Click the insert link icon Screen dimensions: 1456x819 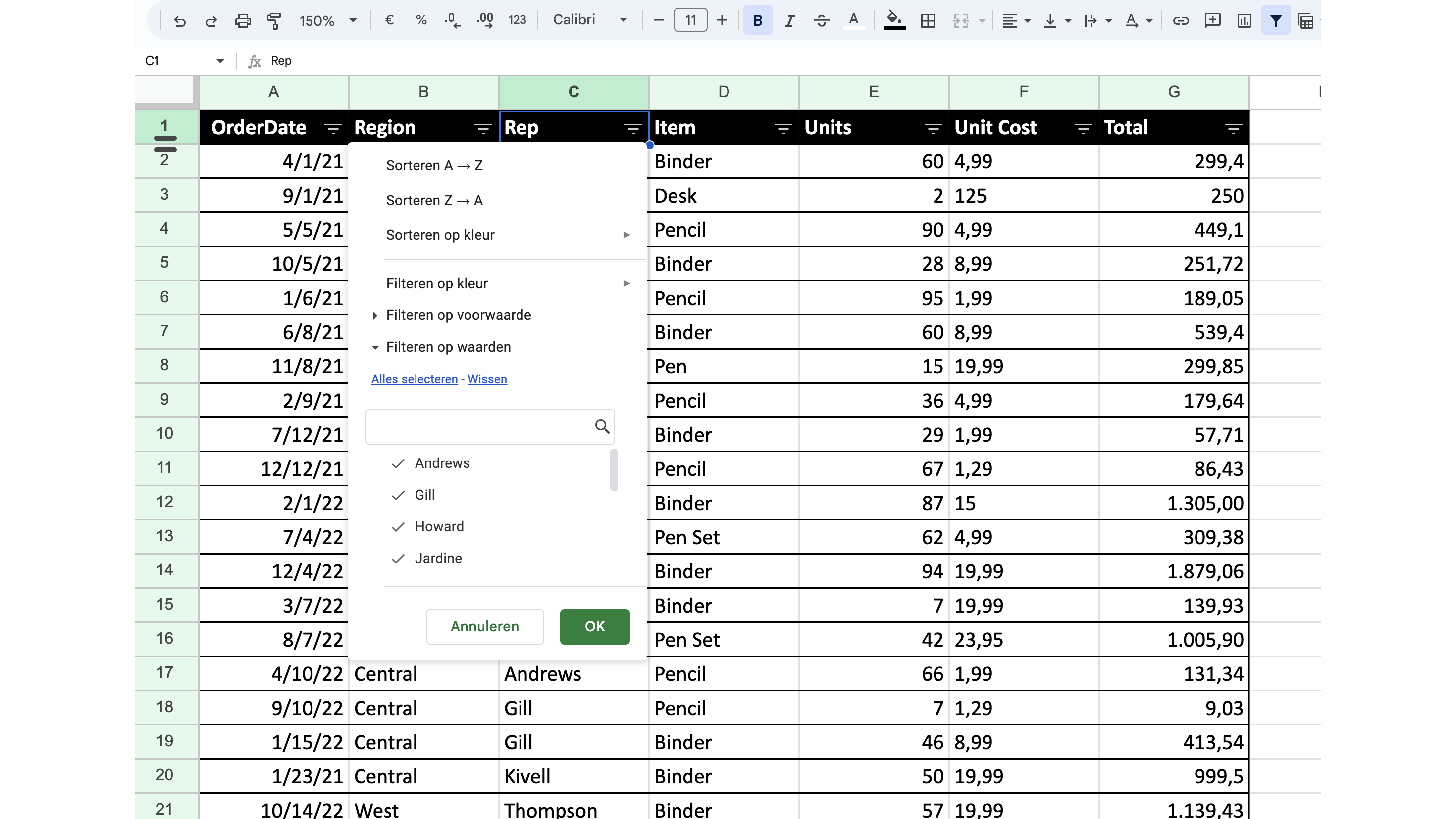pos(1180,21)
